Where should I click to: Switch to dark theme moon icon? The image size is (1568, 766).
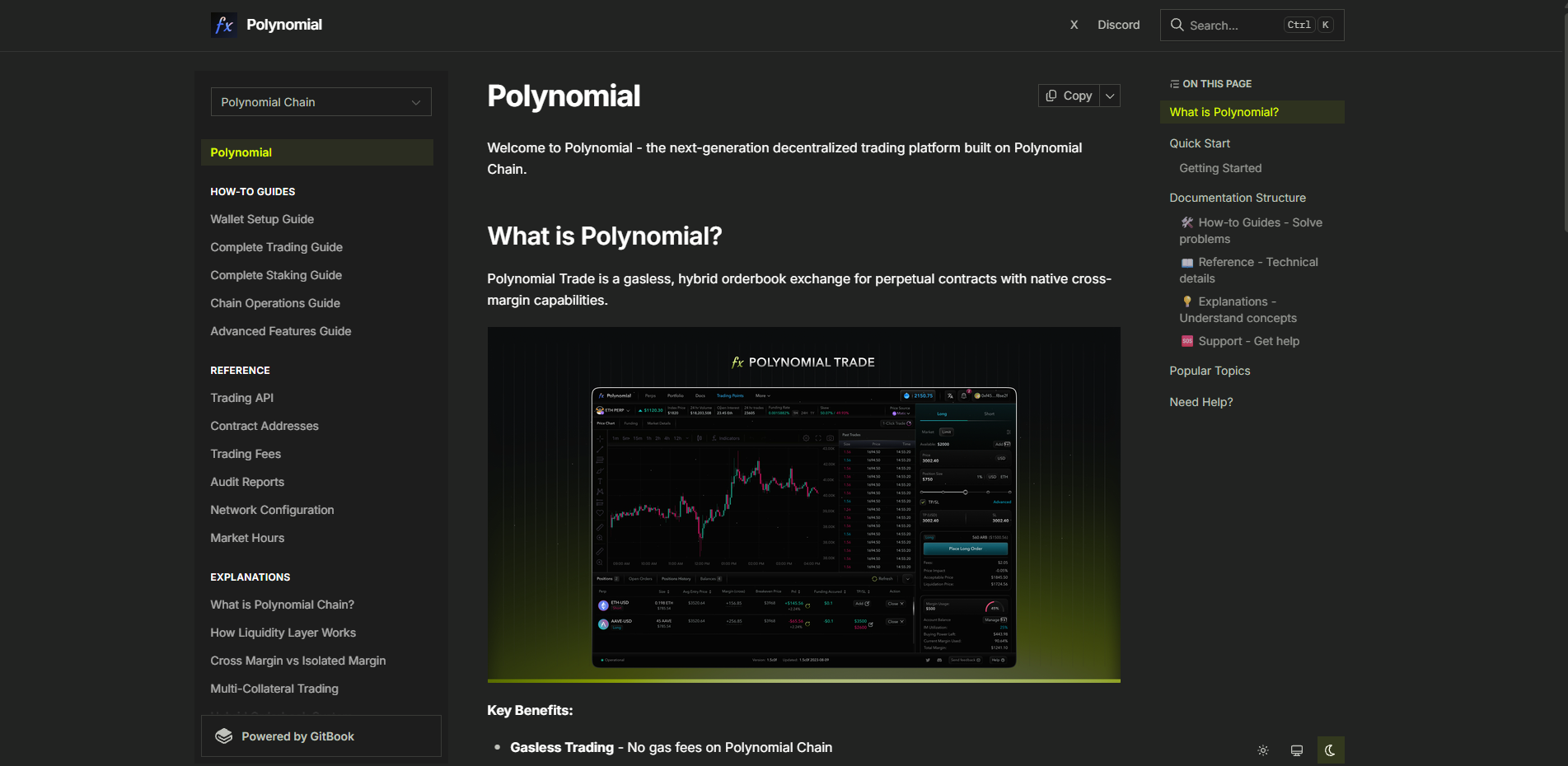(1331, 750)
